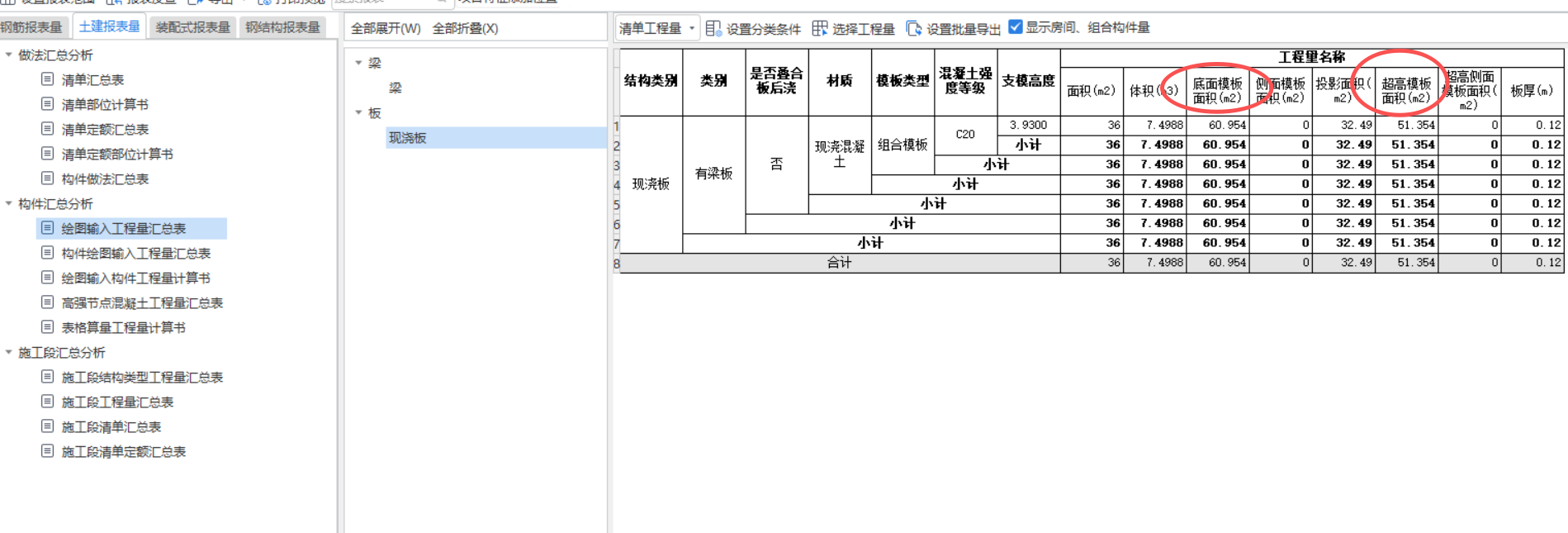Select row number 1 header
This screenshot has height=533, width=1568.
pos(616,126)
